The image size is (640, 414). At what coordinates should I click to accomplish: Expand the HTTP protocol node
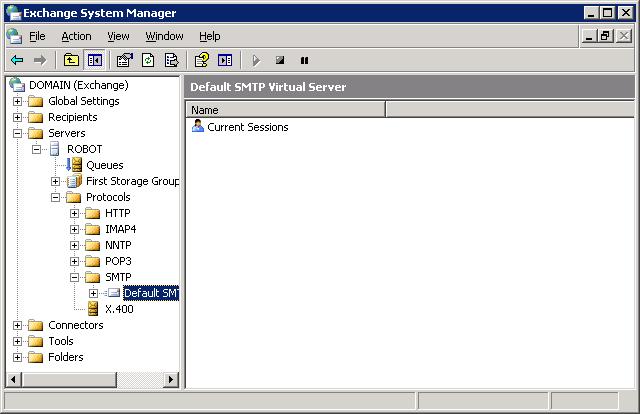pos(74,213)
